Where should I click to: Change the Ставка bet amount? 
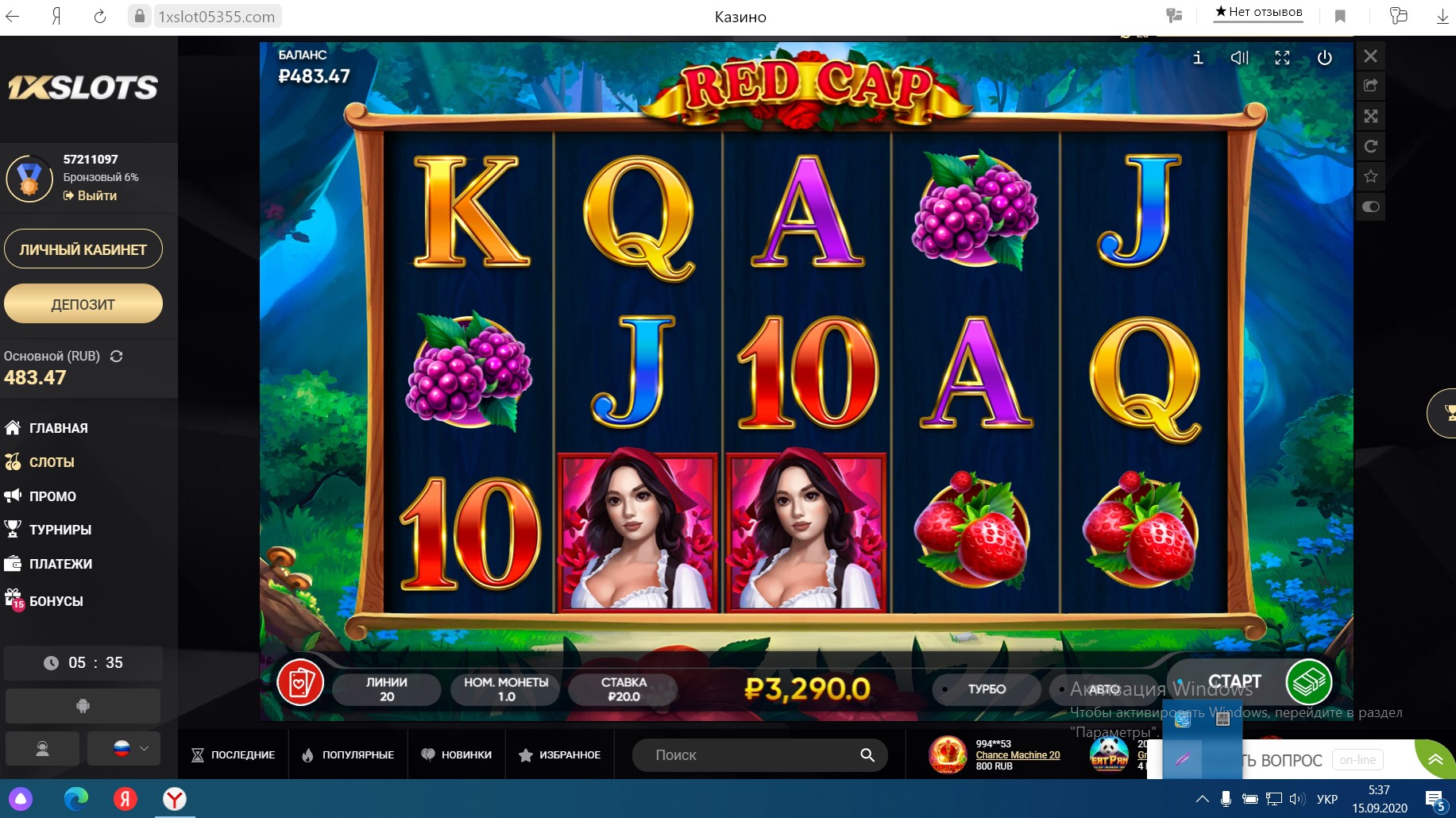624,689
